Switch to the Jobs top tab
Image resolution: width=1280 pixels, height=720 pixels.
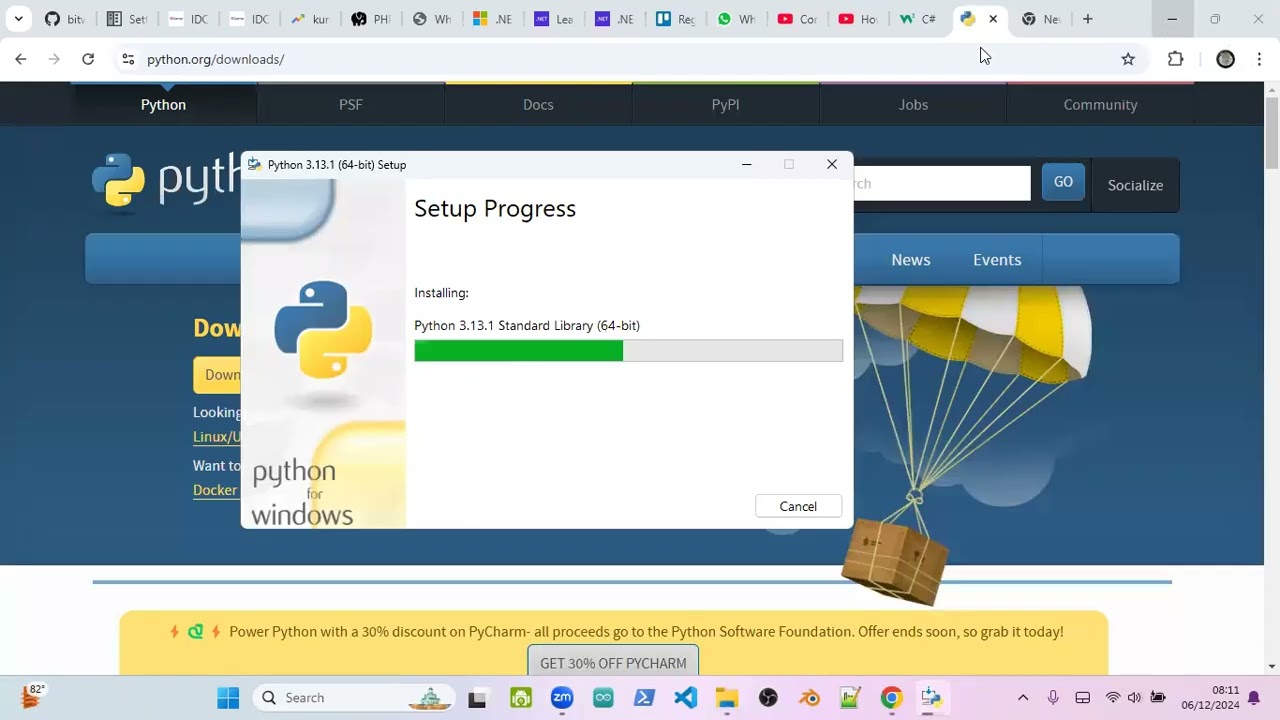[x=913, y=104]
